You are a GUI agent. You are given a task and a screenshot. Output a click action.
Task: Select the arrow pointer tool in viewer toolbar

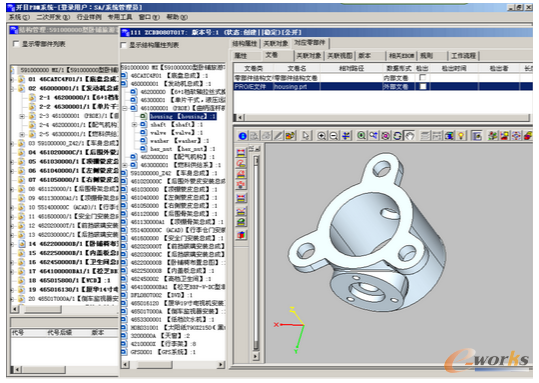point(306,136)
